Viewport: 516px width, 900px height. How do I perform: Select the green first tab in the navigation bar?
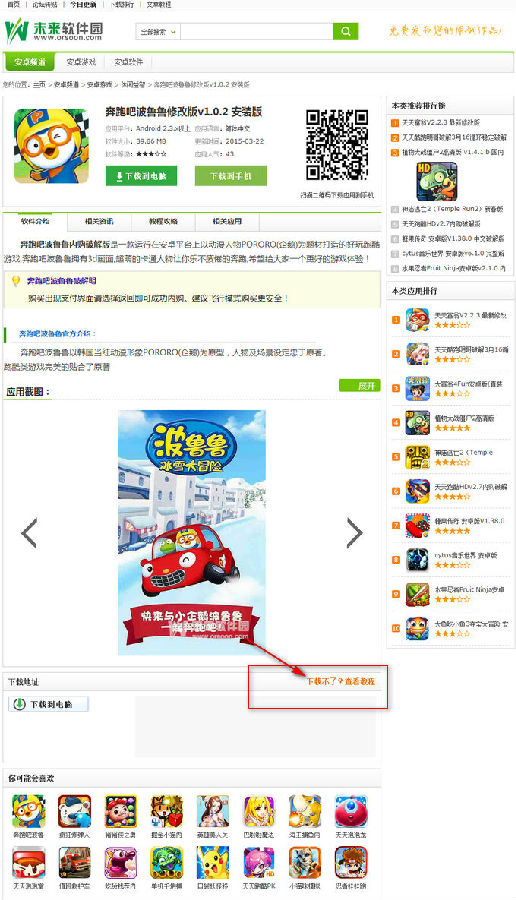29,62
